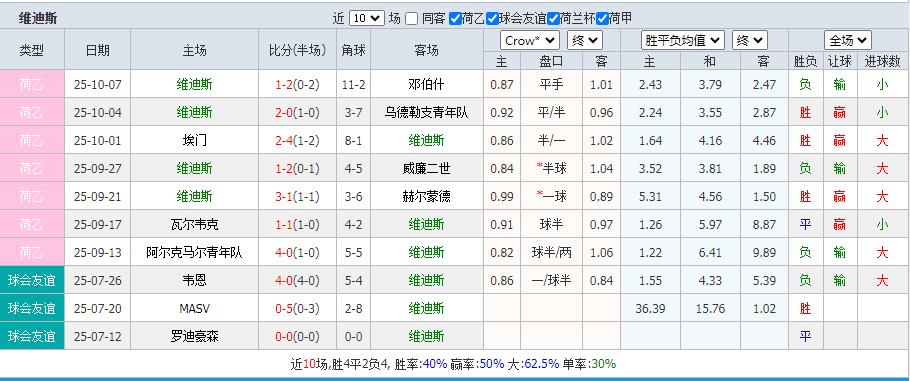This screenshot has height=381, width=910.
Task: Click the 类型 column header
Action: pos(32,50)
